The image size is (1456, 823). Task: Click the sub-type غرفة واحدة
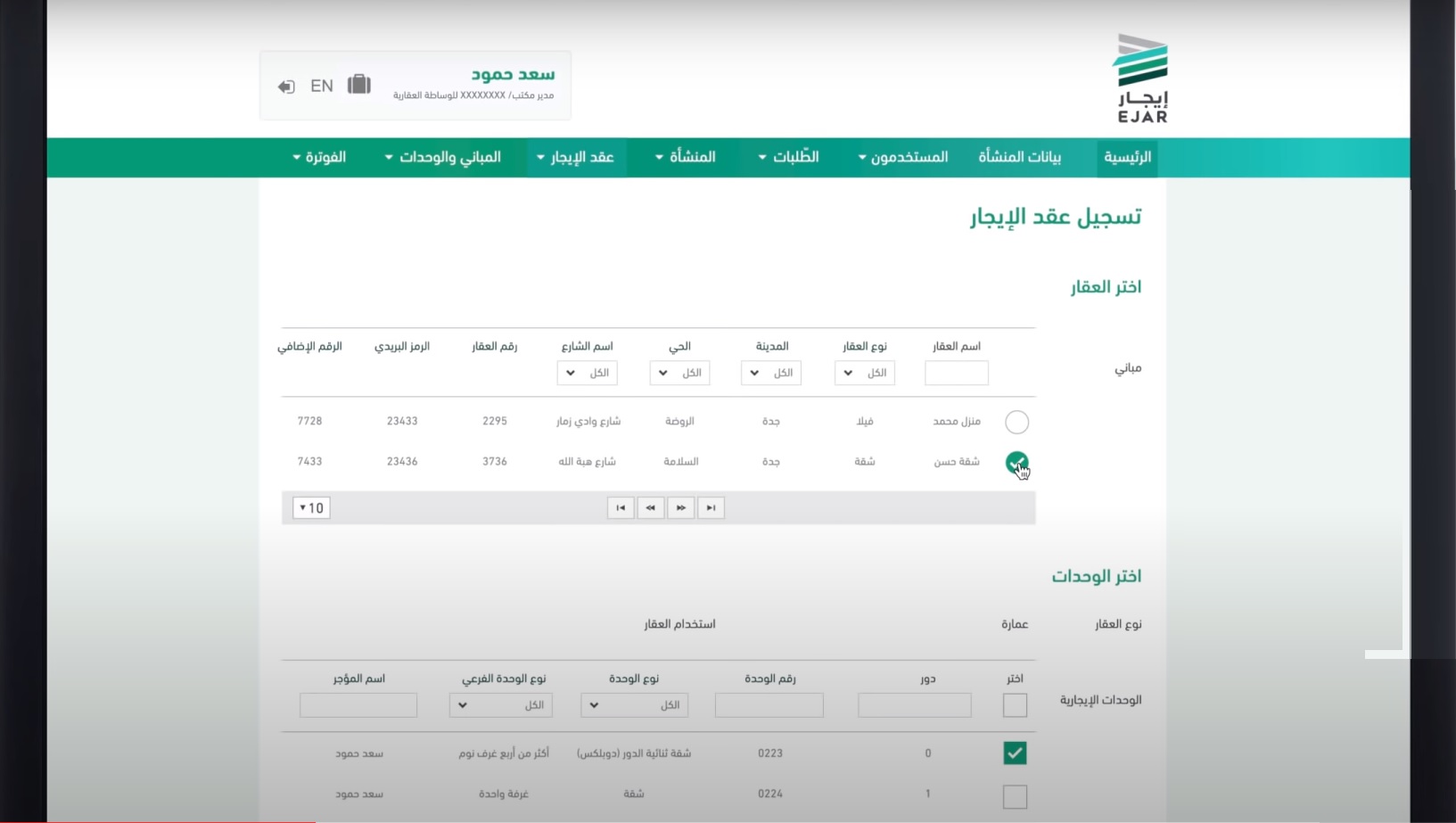point(504,794)
